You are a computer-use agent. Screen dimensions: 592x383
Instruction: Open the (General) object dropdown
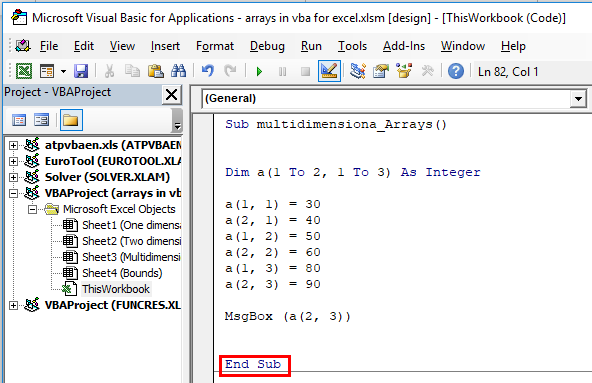[x=578, y=99]
